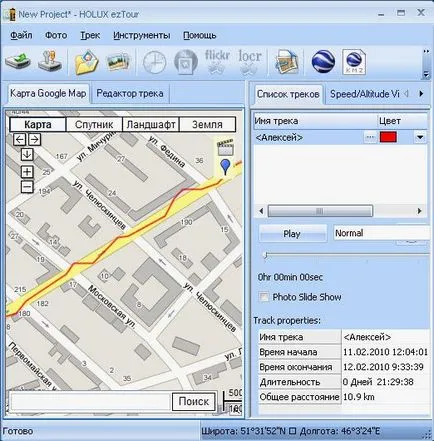Image resolution: width=434 pixels, height=441 pixels.
Task: Select the Карта map view
Action: click(38, 125)
